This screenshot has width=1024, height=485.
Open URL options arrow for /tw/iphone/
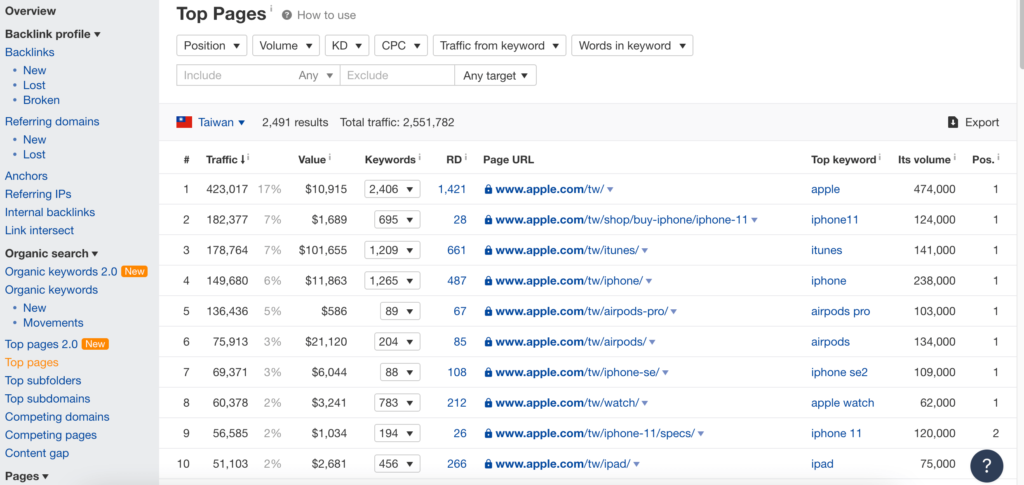[649, 281]
